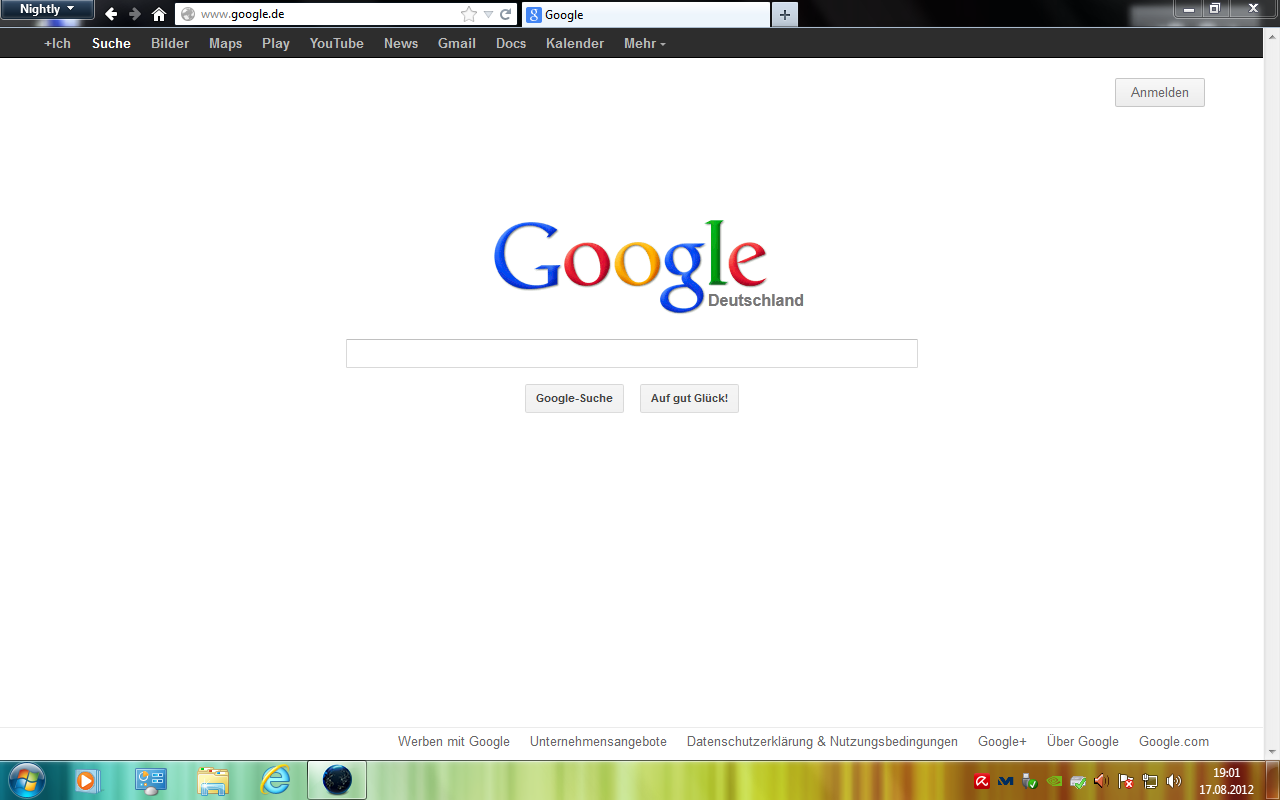The height and width of the screenshot is (800, 1280).
Task: Bookmark this page with the star icon
Action: pos(469,15)
